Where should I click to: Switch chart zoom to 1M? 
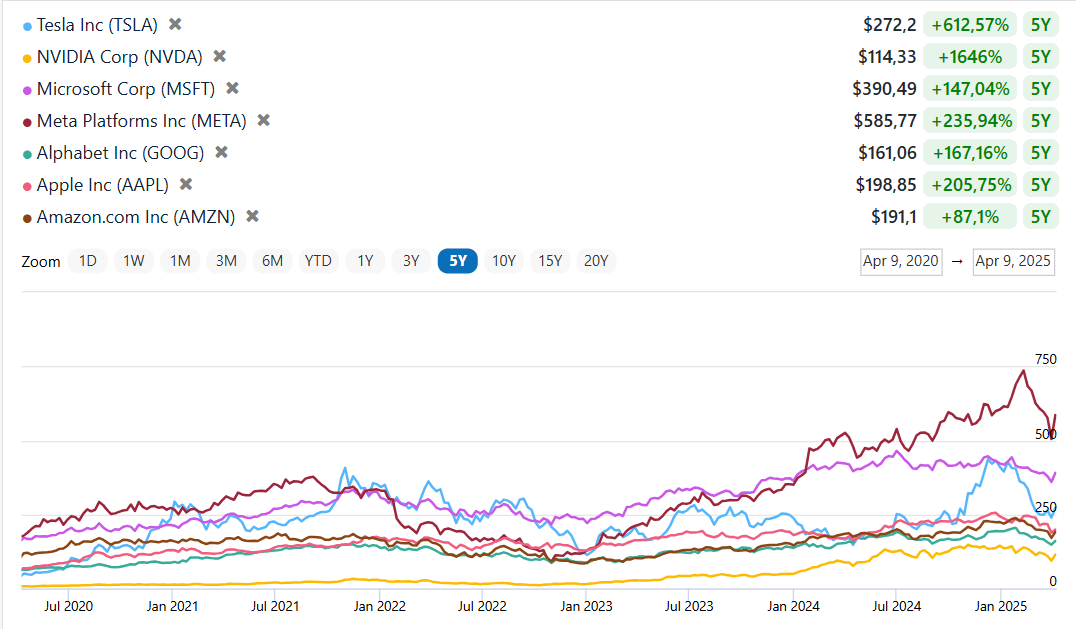180,261
